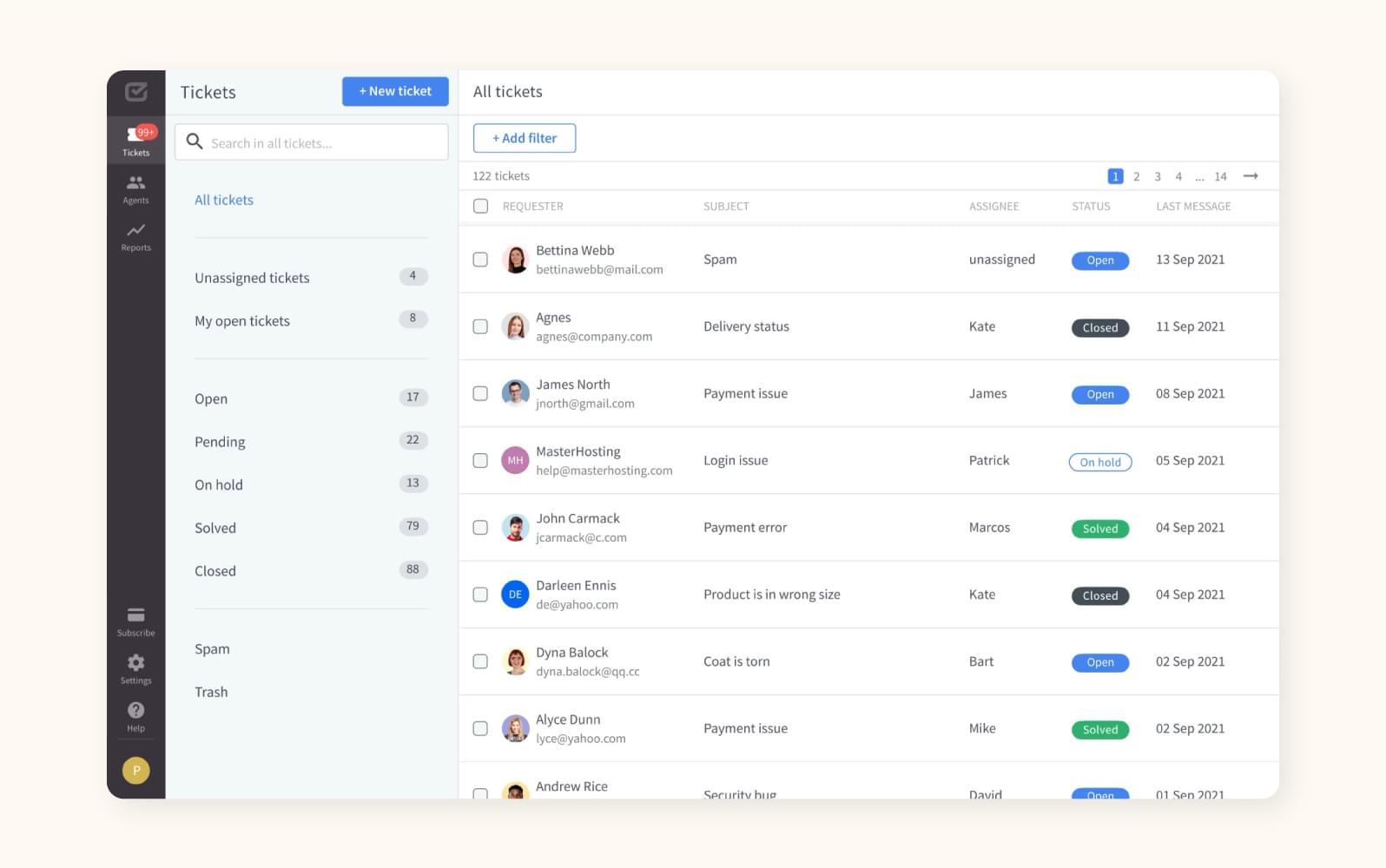
Task: Toggle the select-all tickets checkbox
Action: 480,206
